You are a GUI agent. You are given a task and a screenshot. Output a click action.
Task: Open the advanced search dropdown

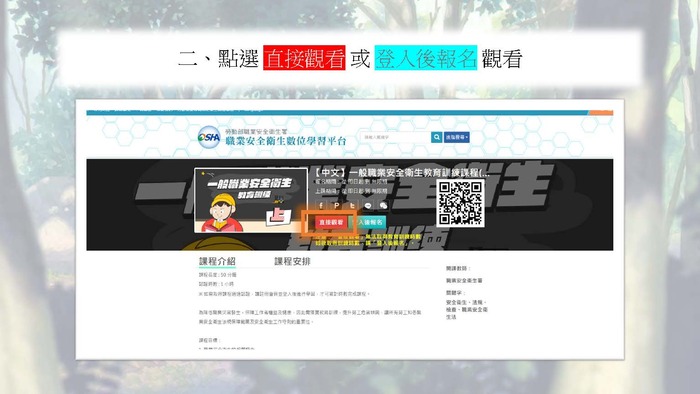tap(457, 137)
